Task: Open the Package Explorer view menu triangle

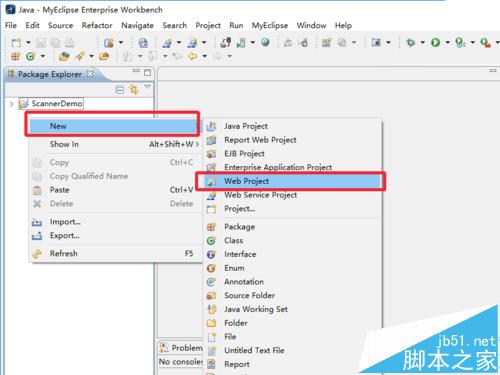Action: 147,87
